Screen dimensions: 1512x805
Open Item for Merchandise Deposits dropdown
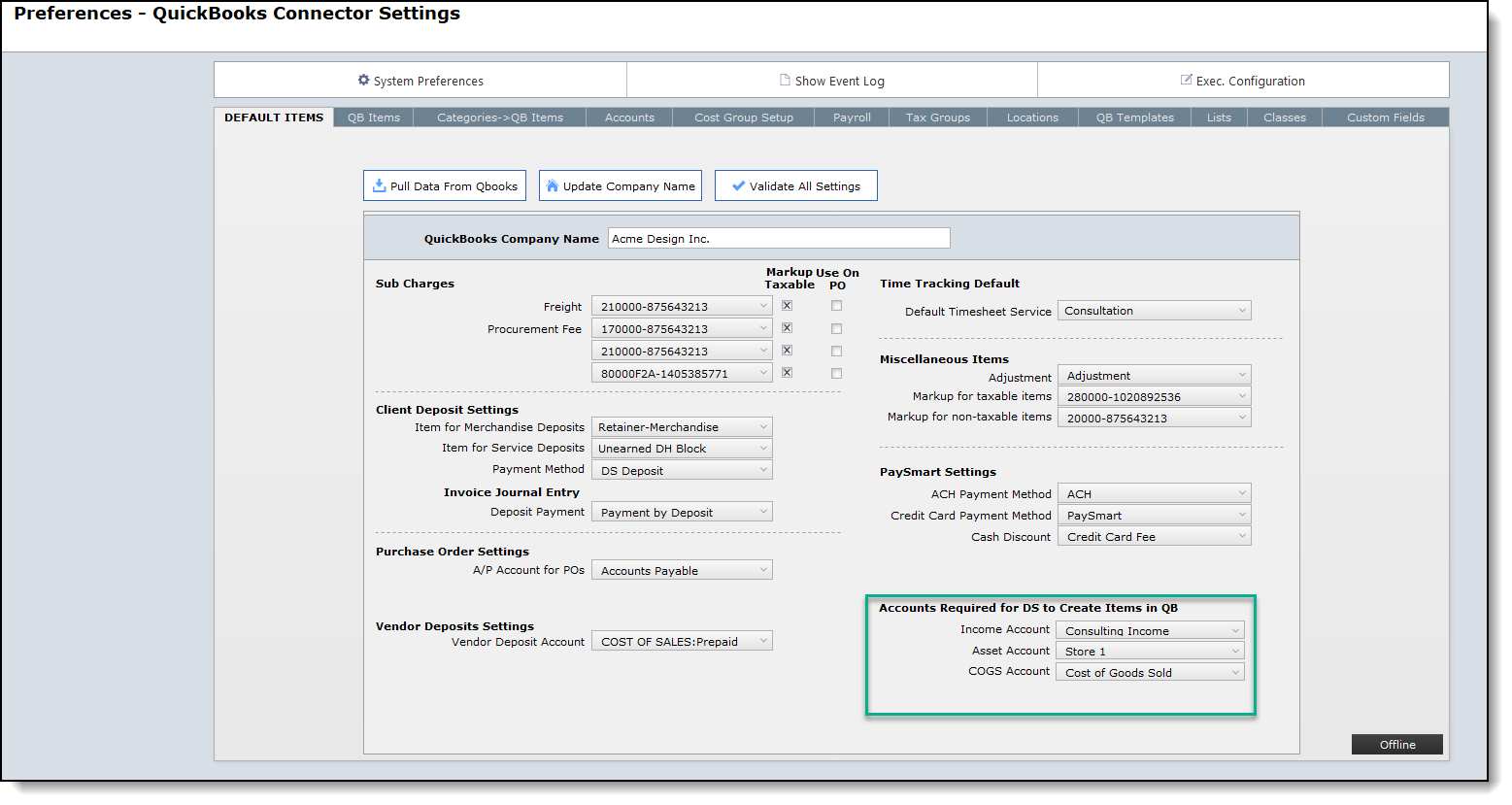tap(682, 427)
